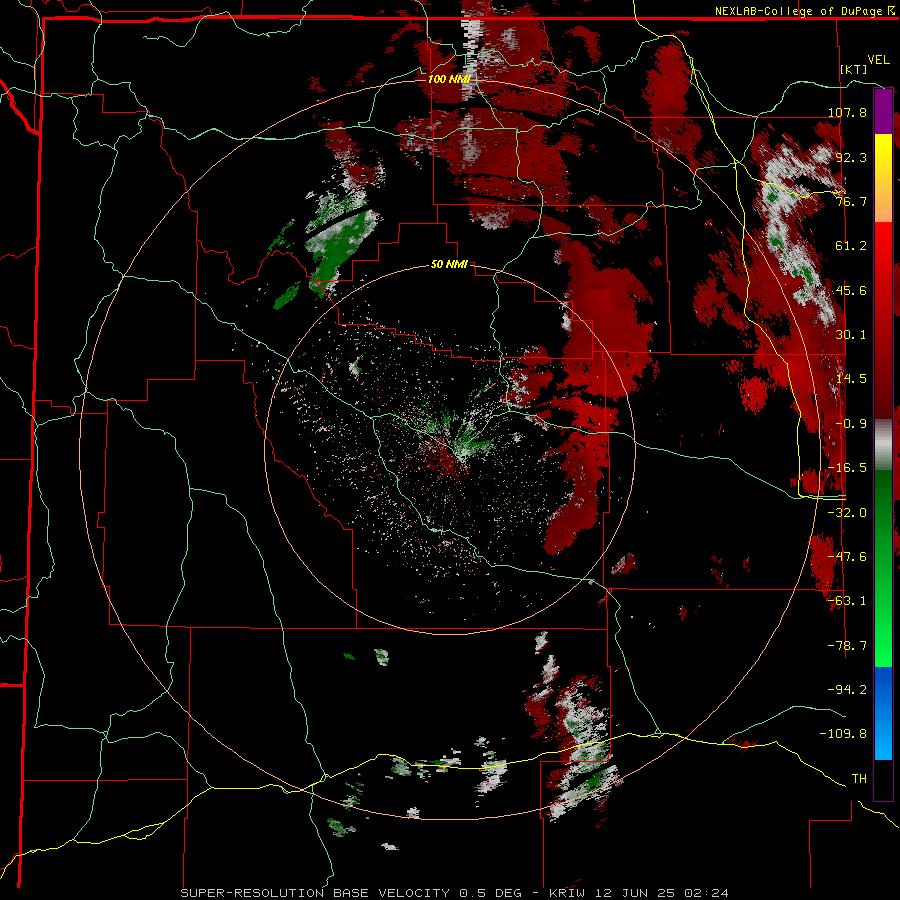Pick the purple segment of the velocity color bar
The image size is (900, 900).
pyautogui.click(x=883, y=111)
